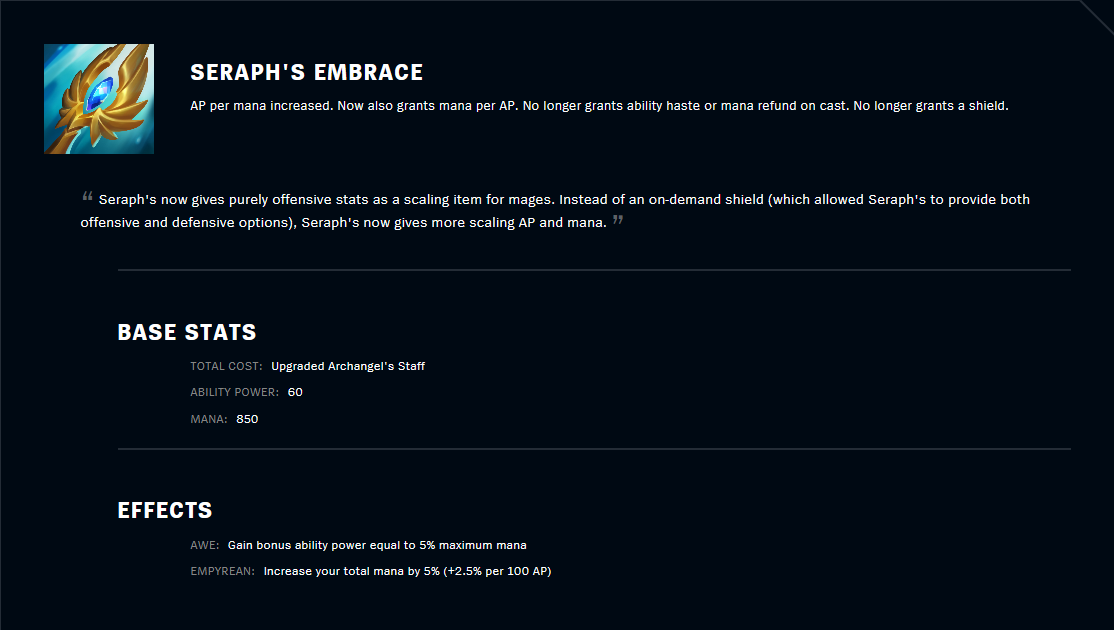Click the Awe bonus ability power description
This screenshot has width=1114, height=630.
click(377, 545)
